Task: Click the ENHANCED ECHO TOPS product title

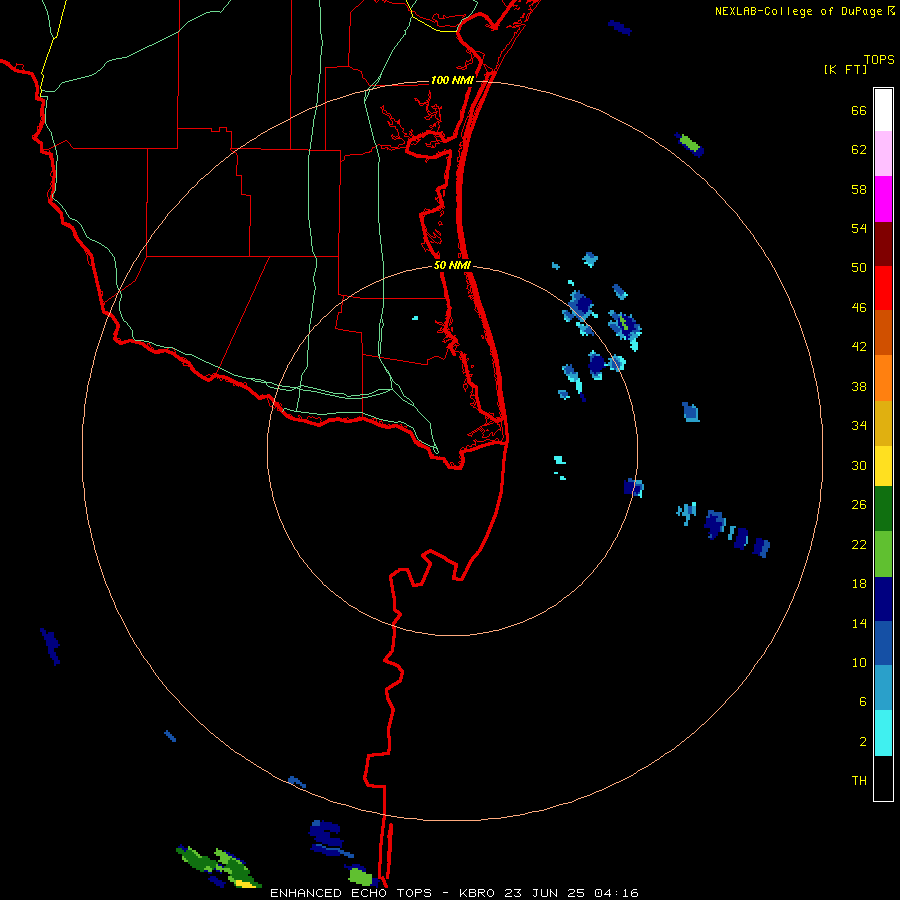Action: tap(355, 893)
